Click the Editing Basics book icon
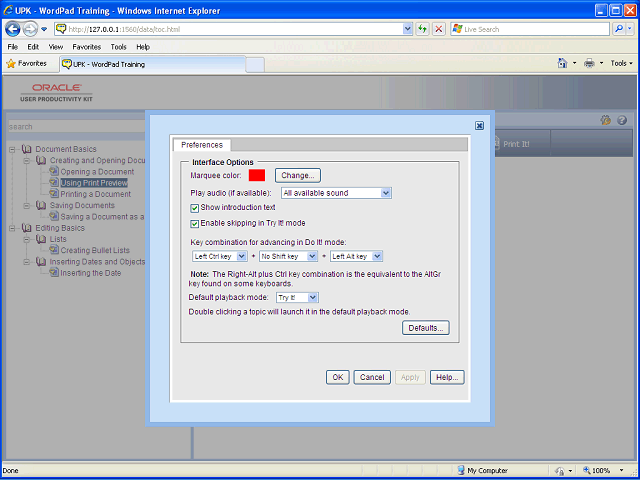Viewport: 640px width, 480px height. point(27,228)
